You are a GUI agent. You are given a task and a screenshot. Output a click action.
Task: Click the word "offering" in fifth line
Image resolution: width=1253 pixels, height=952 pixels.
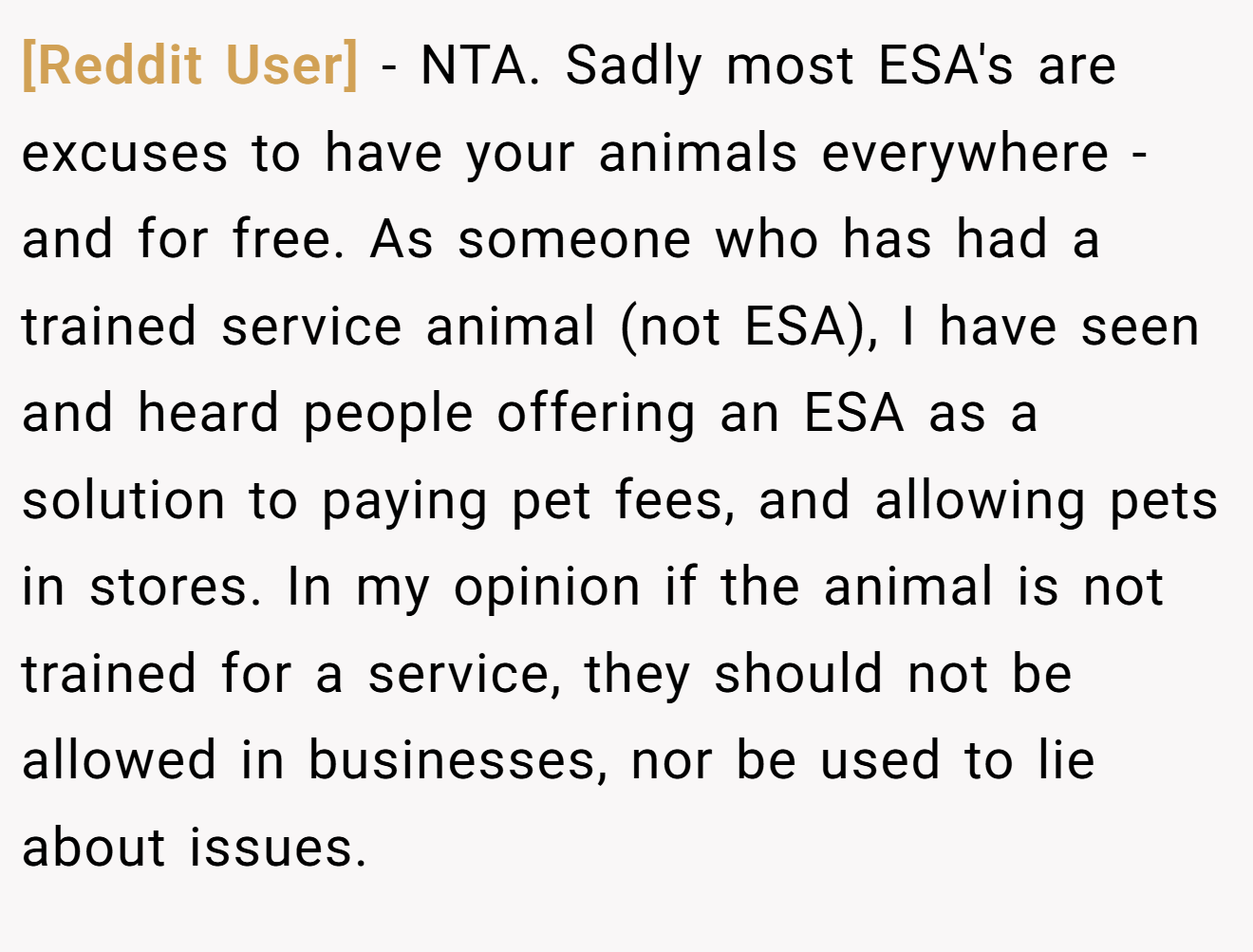pos(596,415)
